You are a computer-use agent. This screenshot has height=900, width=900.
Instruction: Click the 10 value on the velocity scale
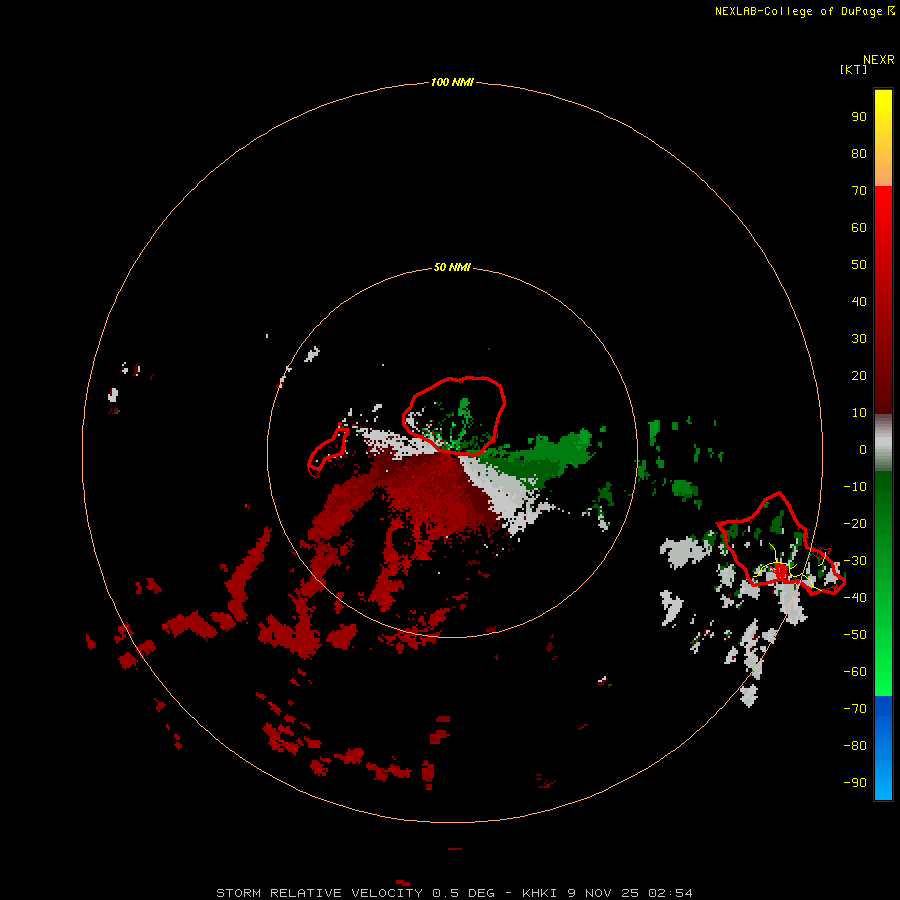[x=859, y=413]
